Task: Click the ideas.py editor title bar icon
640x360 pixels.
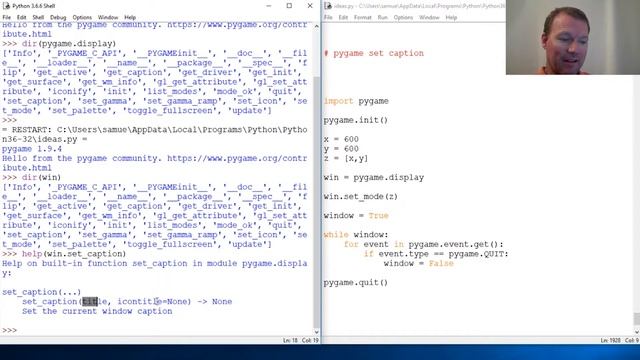Action: tap(328, 6)
